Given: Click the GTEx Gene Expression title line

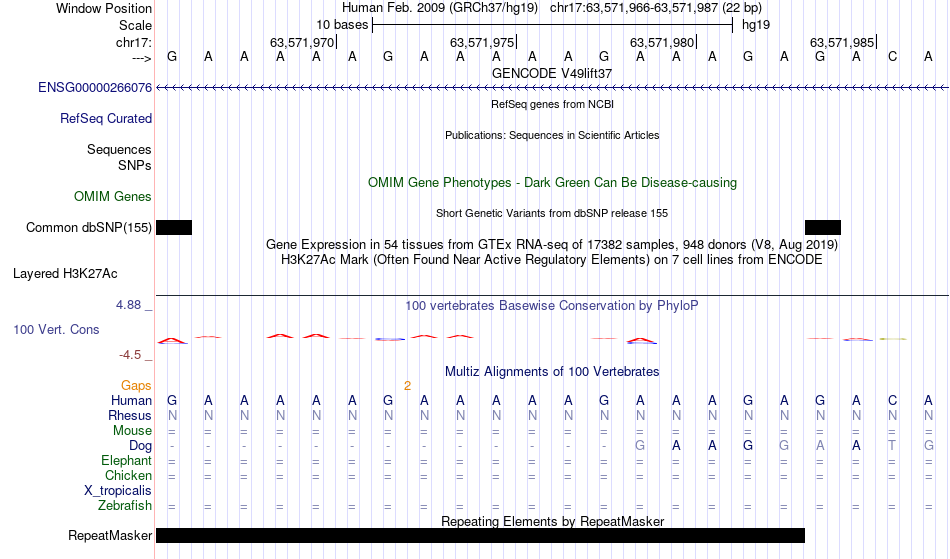Looking at the screenshot, I should pos(552,245).
